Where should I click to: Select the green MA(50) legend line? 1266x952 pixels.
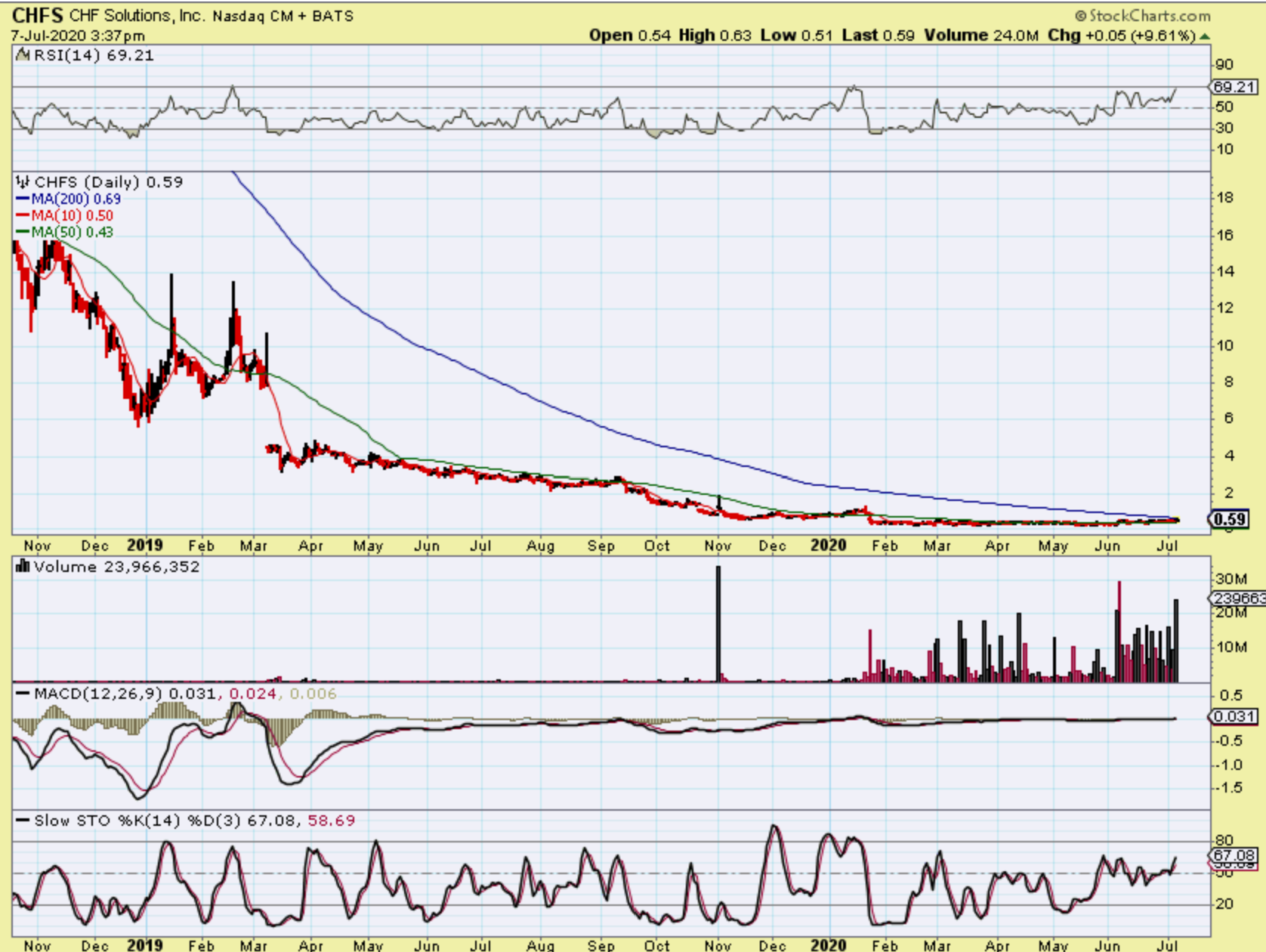(x=23, y=233)
